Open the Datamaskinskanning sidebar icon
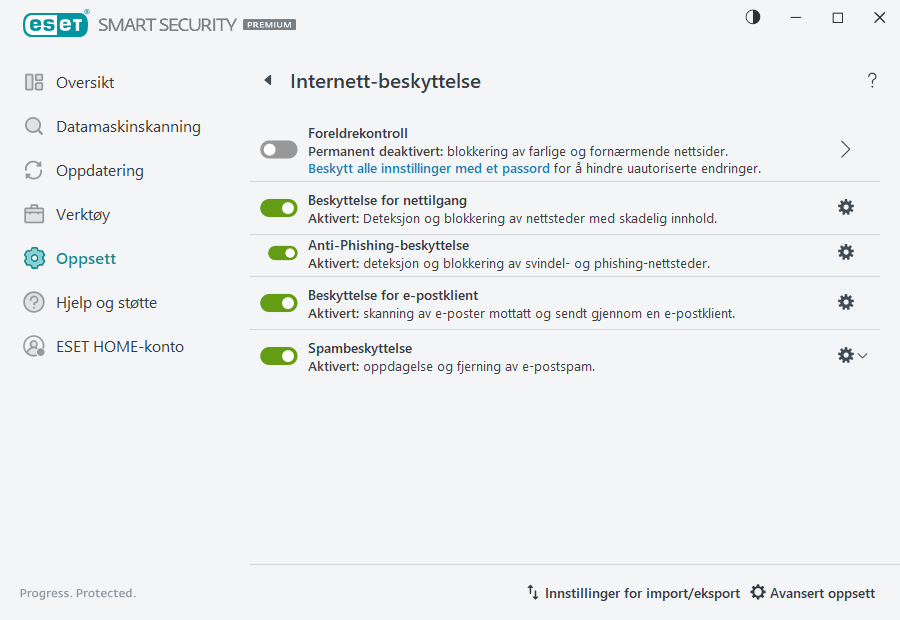900x620 pixels. [34, 126]
